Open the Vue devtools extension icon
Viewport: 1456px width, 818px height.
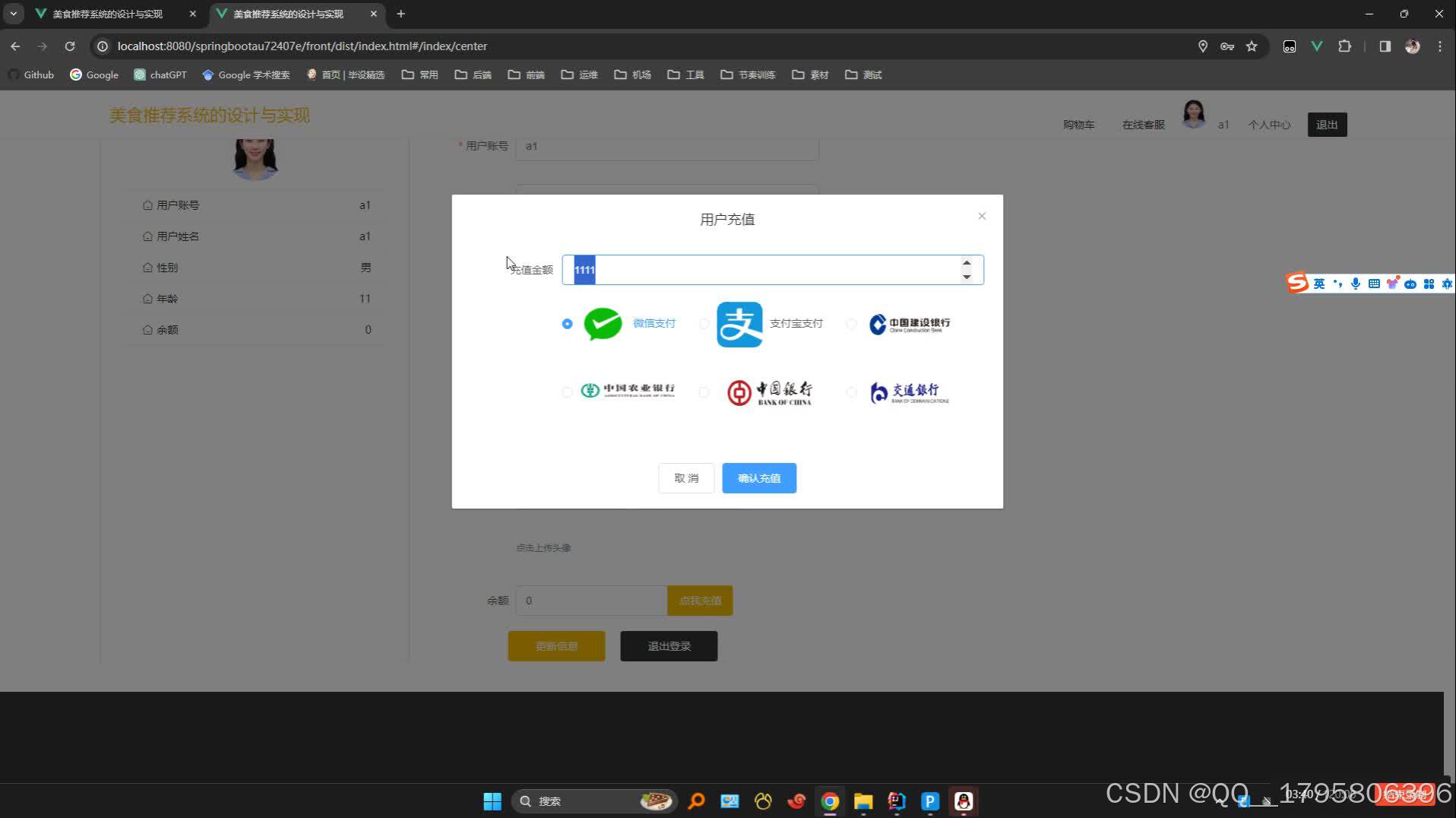tap(1317, 46)
